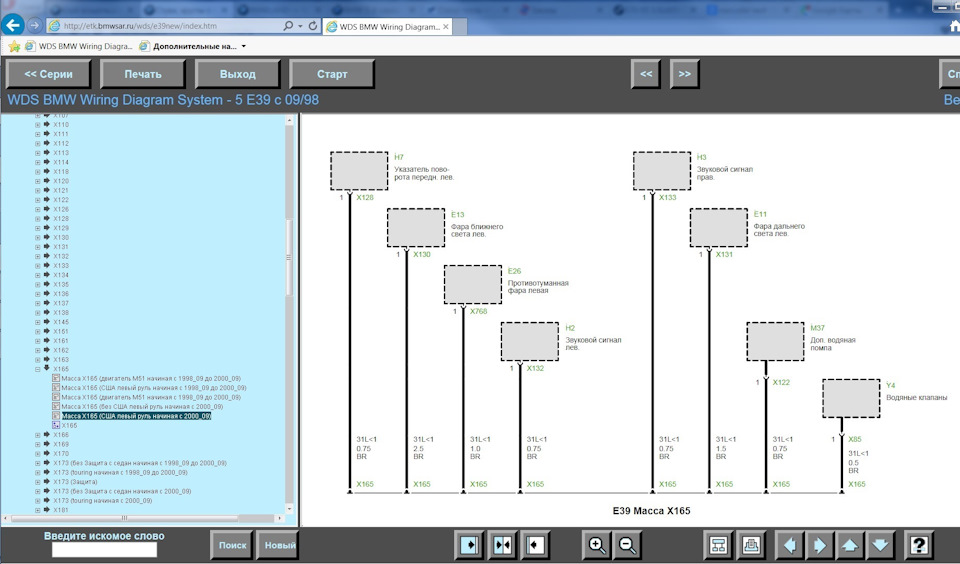The height and width of the screenshot is (564, 960).
Task: Set split view with the center layout icon
Action: tap(503, 545)
